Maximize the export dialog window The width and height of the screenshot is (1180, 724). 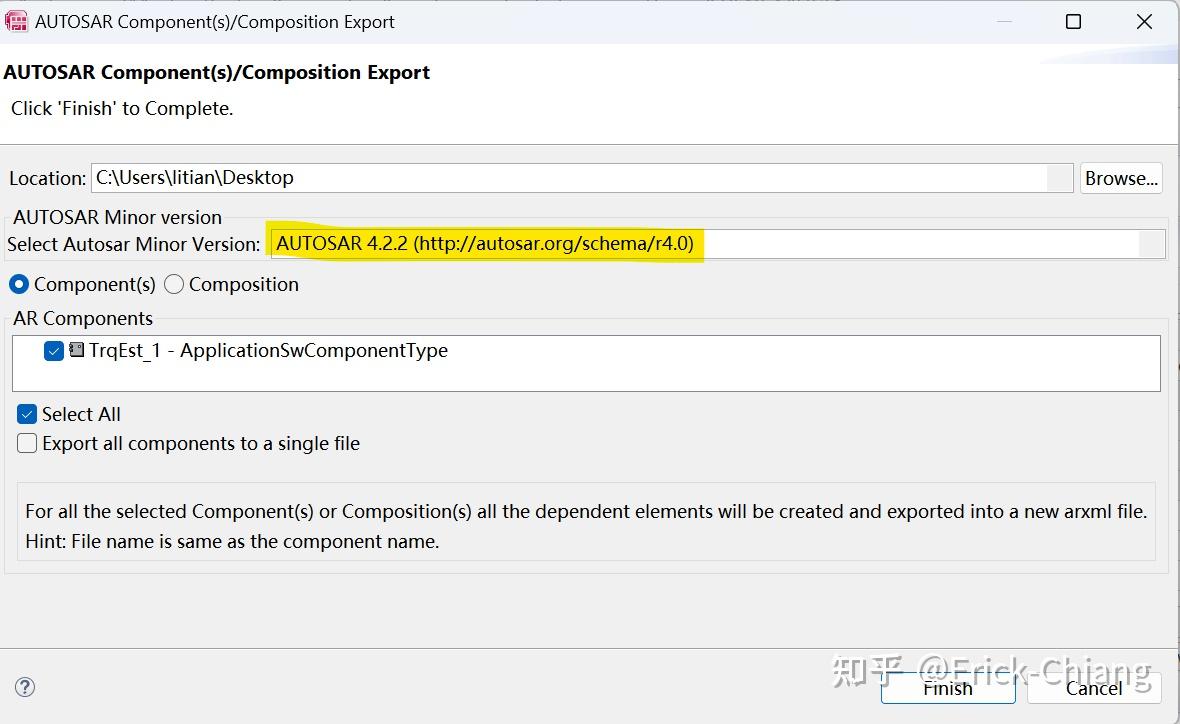pos(1073,21)
